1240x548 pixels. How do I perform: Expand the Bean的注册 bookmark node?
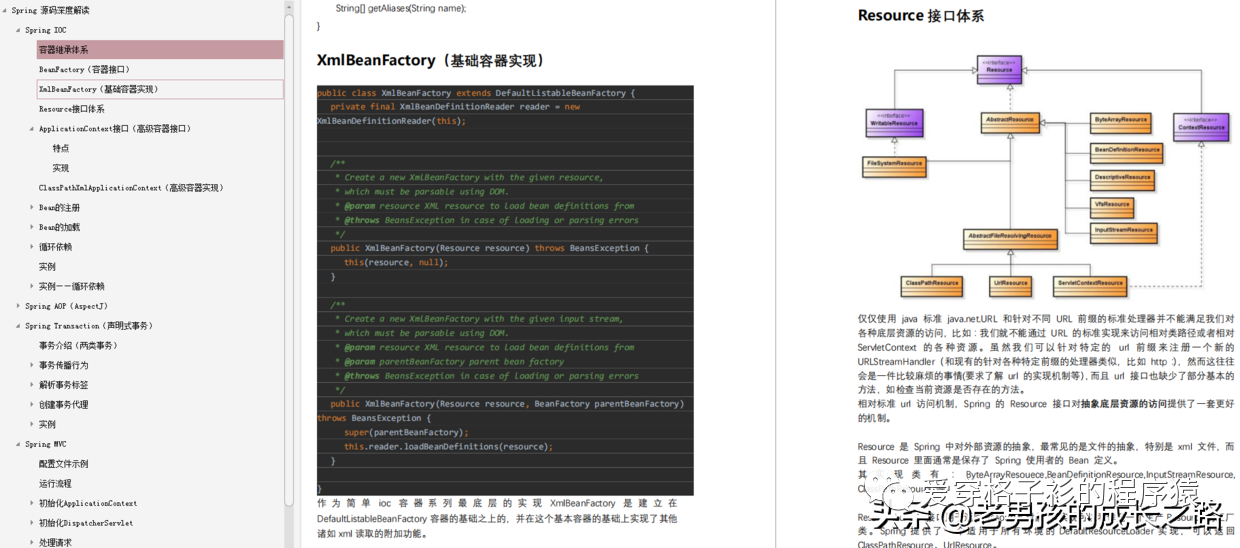pyautogui.click(x=31, y=208)
